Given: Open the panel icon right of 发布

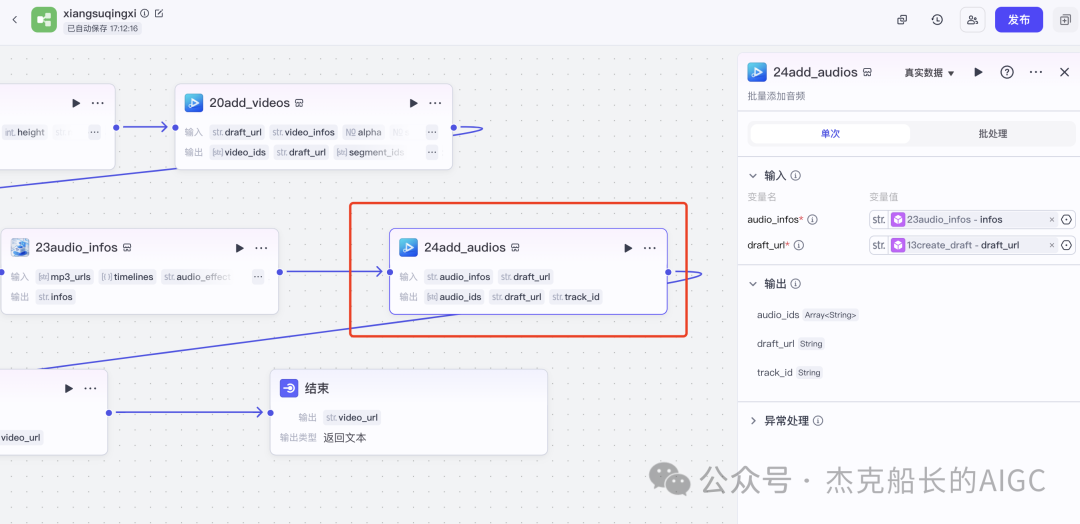Looking at the screenshot, I should (1065, 20).
